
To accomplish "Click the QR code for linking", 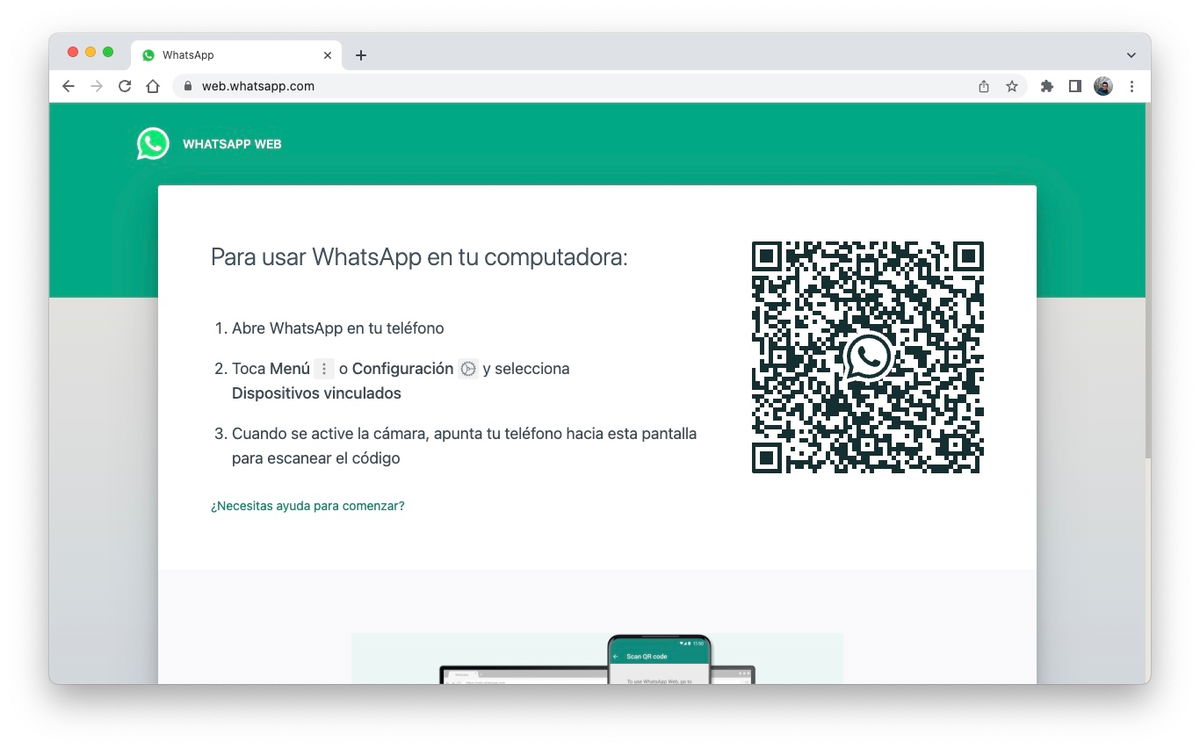I will 867,357.
